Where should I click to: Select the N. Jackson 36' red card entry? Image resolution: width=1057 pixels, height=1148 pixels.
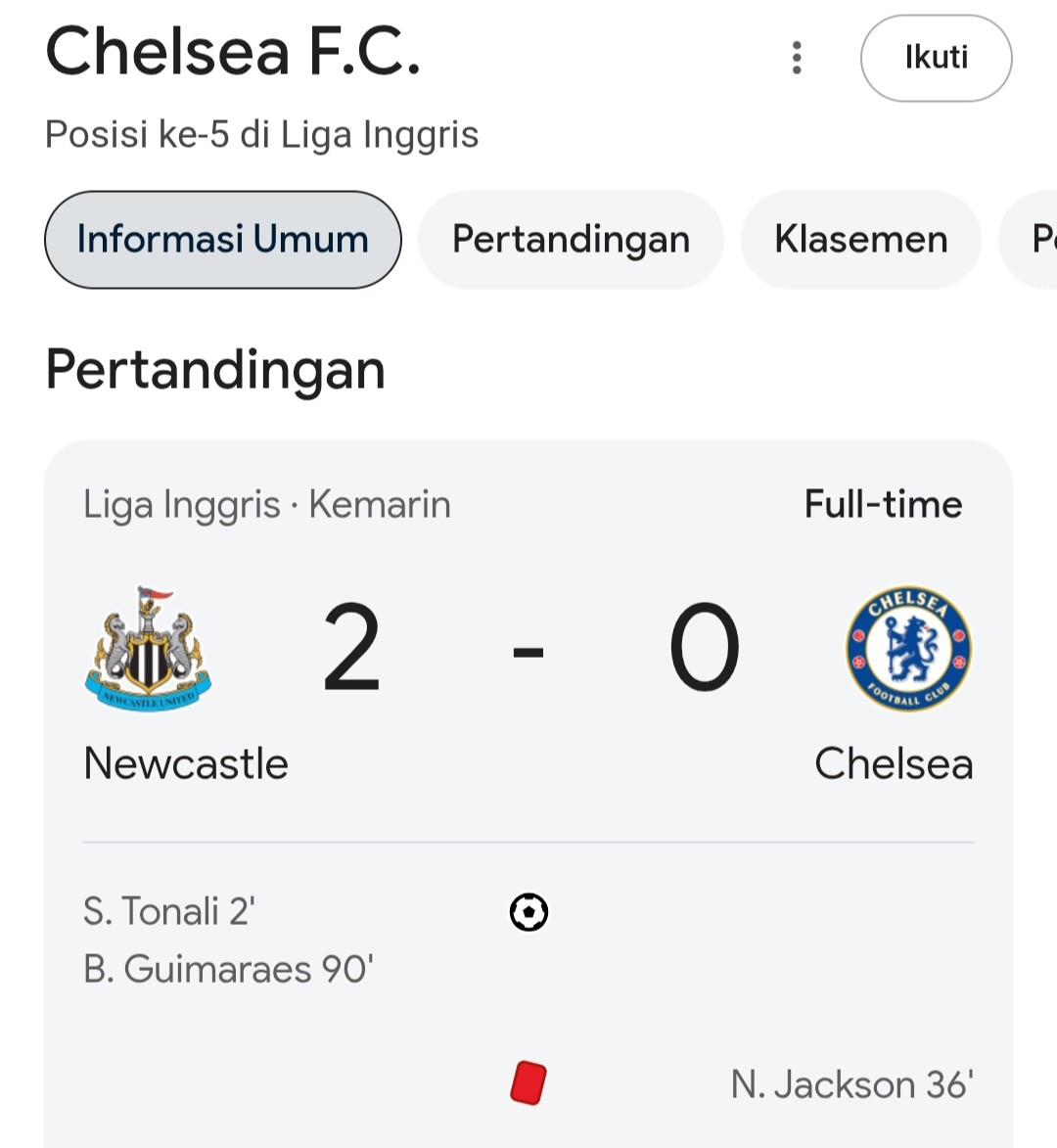coord(852,1084)
